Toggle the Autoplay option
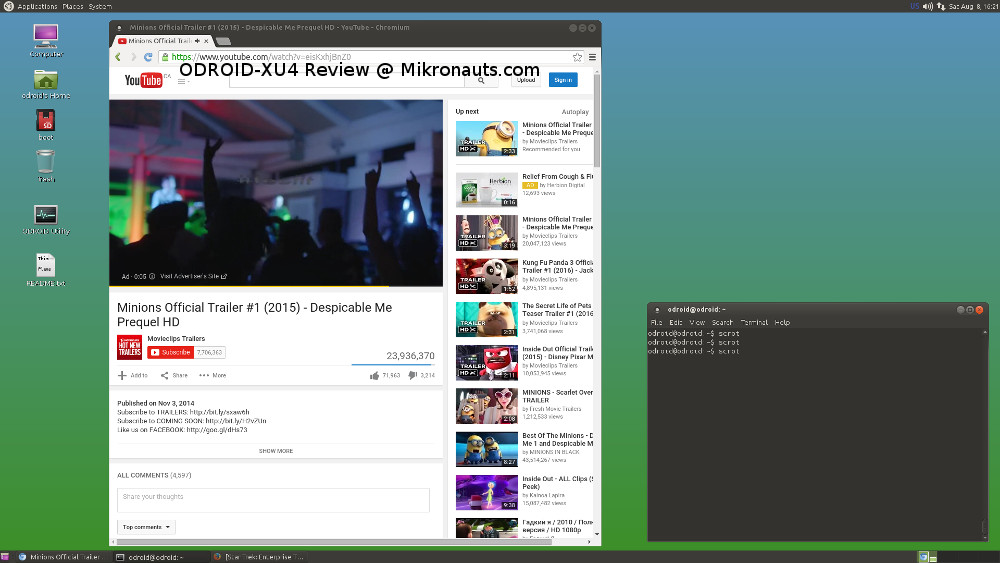This screenshot has width=1000, height=563. [575, 112]
